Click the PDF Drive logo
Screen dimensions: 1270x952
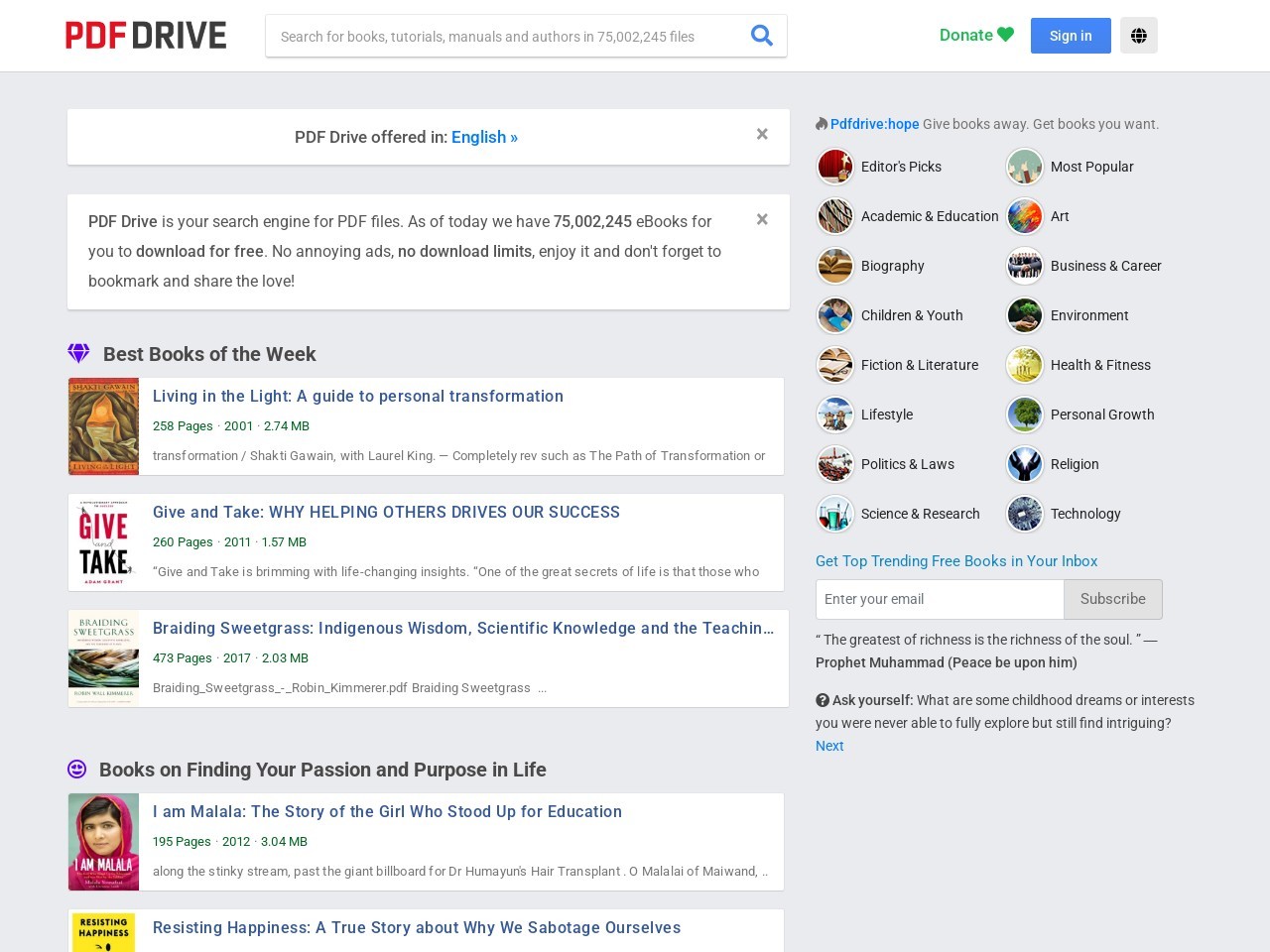tap(146, 36)
